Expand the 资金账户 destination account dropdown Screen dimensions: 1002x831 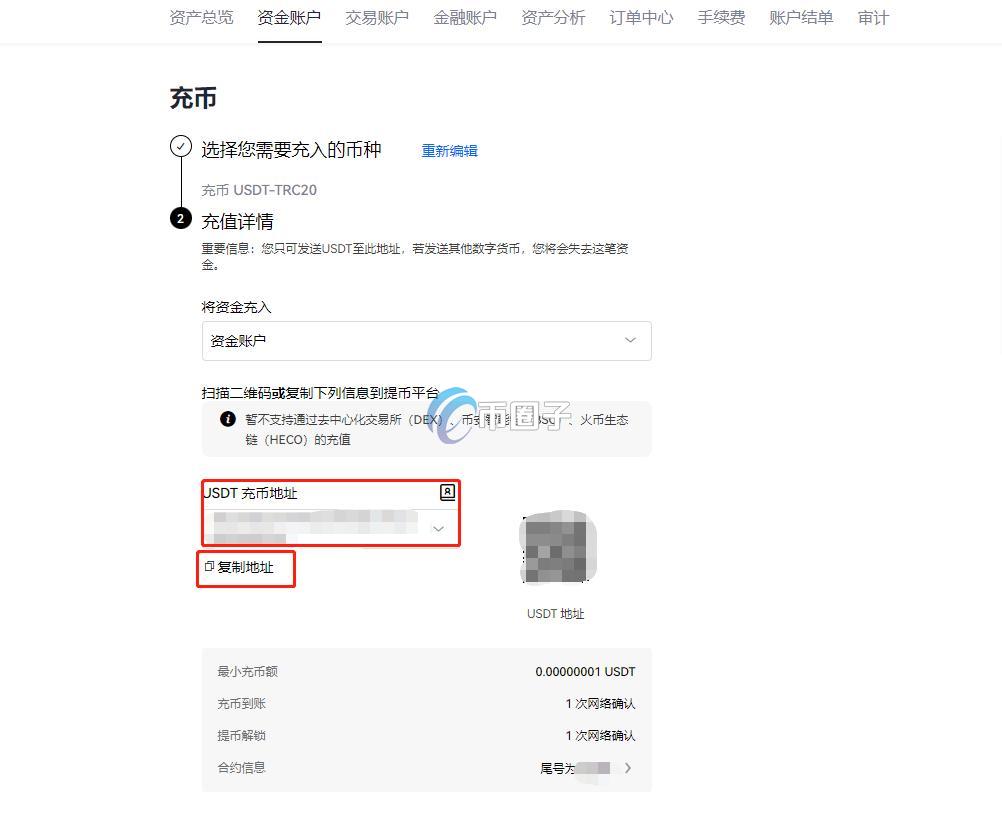click(x=426, y=340)
